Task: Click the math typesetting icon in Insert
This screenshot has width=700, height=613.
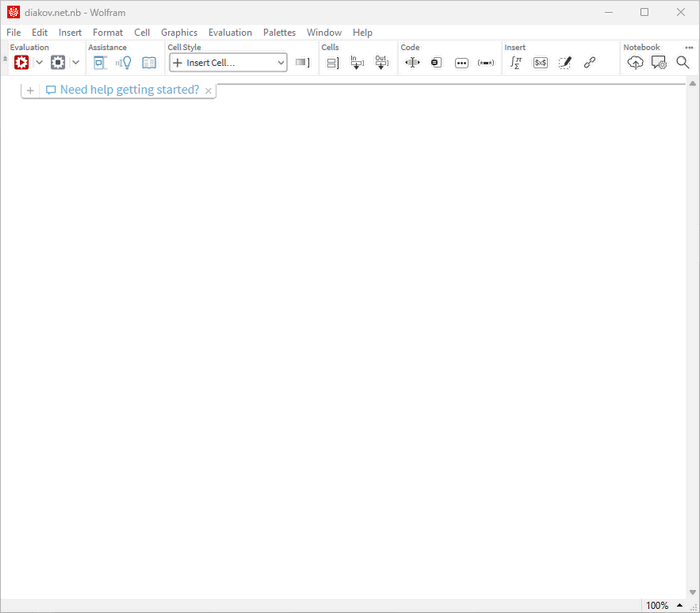Action: tap(515, 62)
